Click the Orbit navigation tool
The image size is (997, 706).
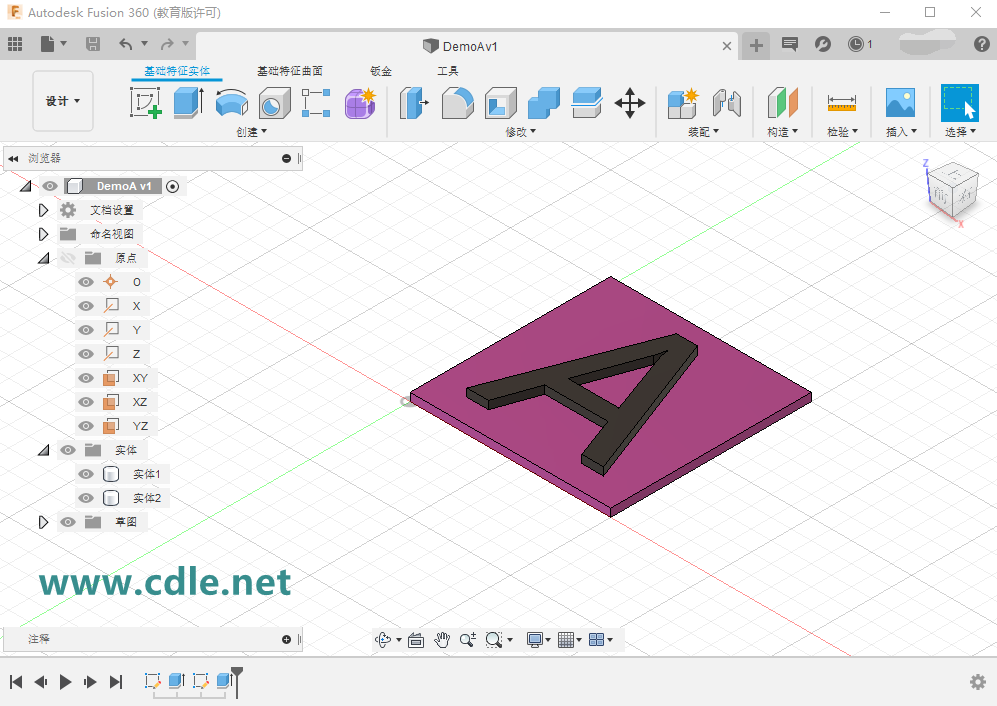[383, 640]
